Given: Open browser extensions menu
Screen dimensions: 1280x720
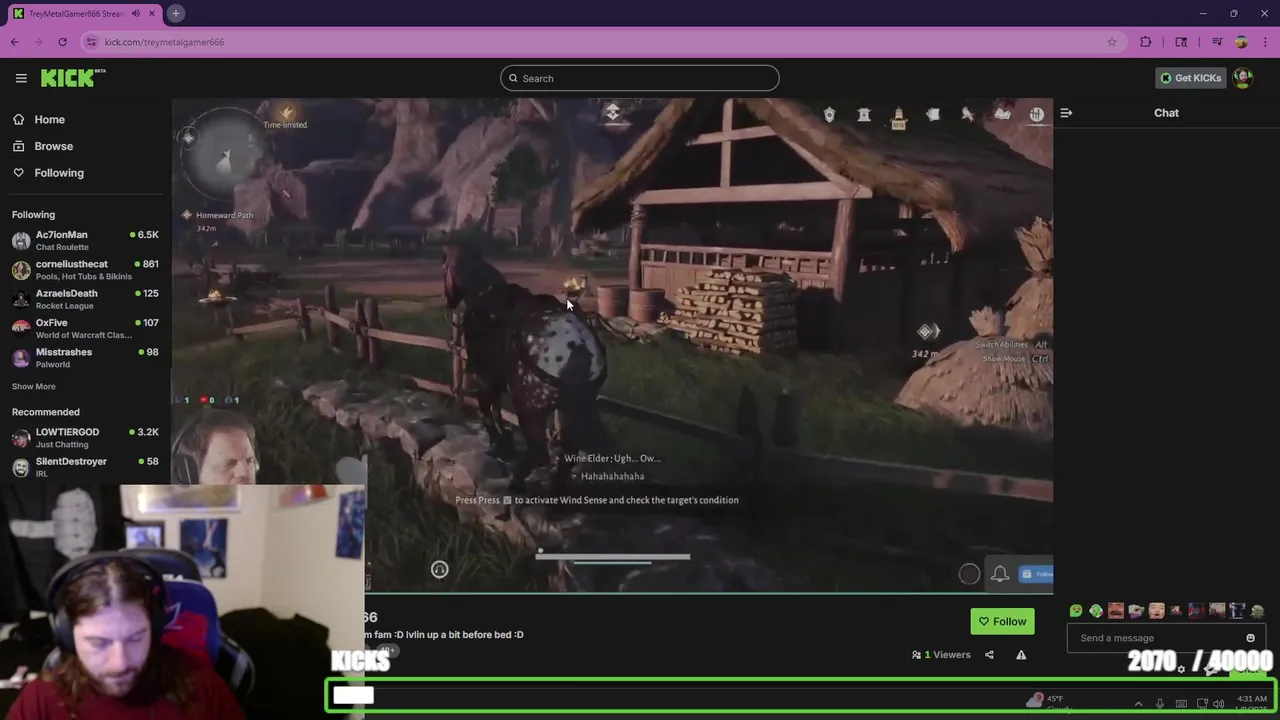Looking at the screenshot, I should click(1146, 42).
